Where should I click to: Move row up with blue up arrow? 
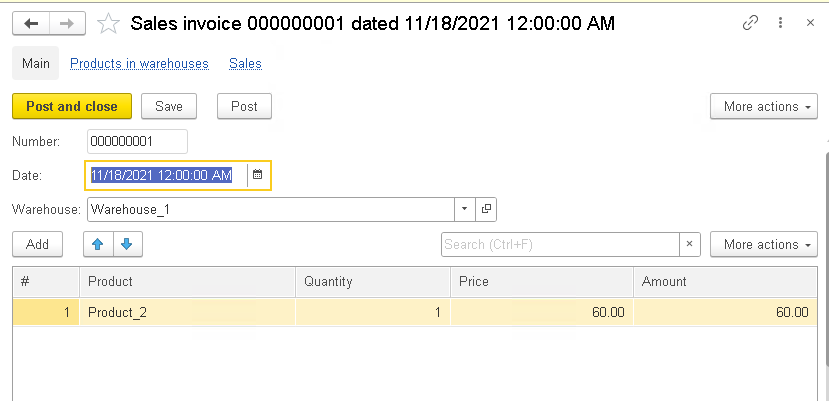pos(98,244)
